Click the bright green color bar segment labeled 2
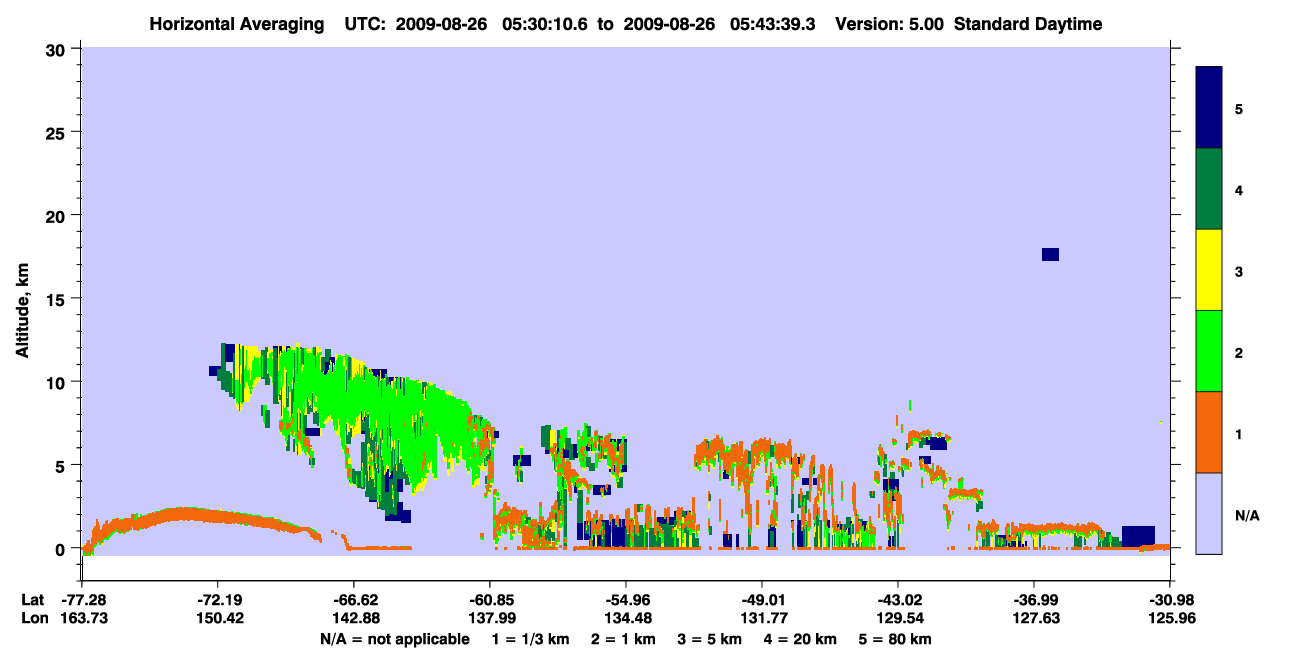Screen dimensions: 1300x667 [1209, 351]
